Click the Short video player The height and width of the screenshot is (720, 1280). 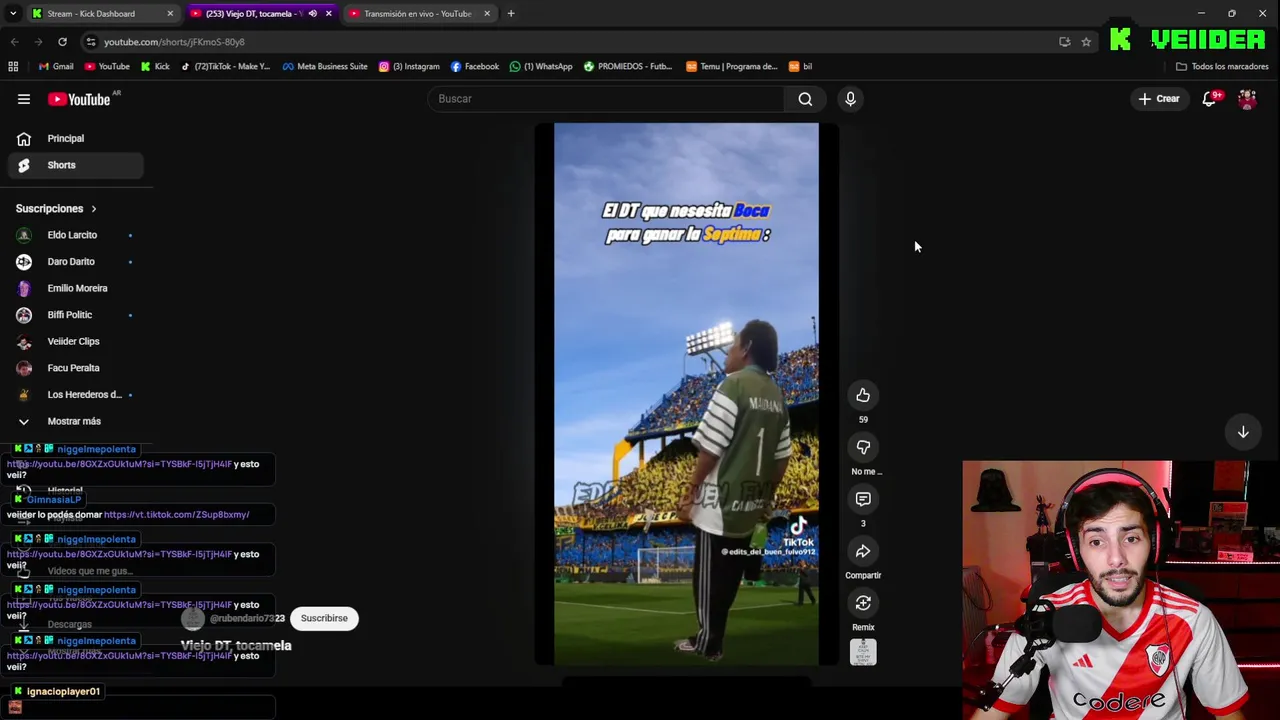pos(686,394)
